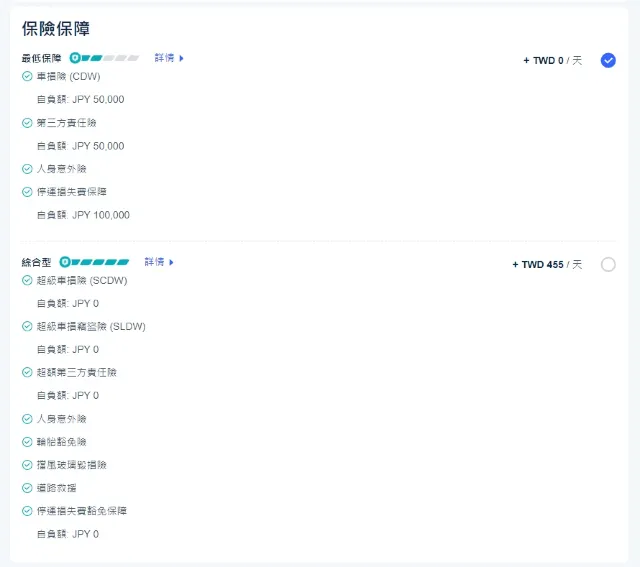
Task: Click checkmark icon beside 超額第三方責任險
Action: (27, 372)
